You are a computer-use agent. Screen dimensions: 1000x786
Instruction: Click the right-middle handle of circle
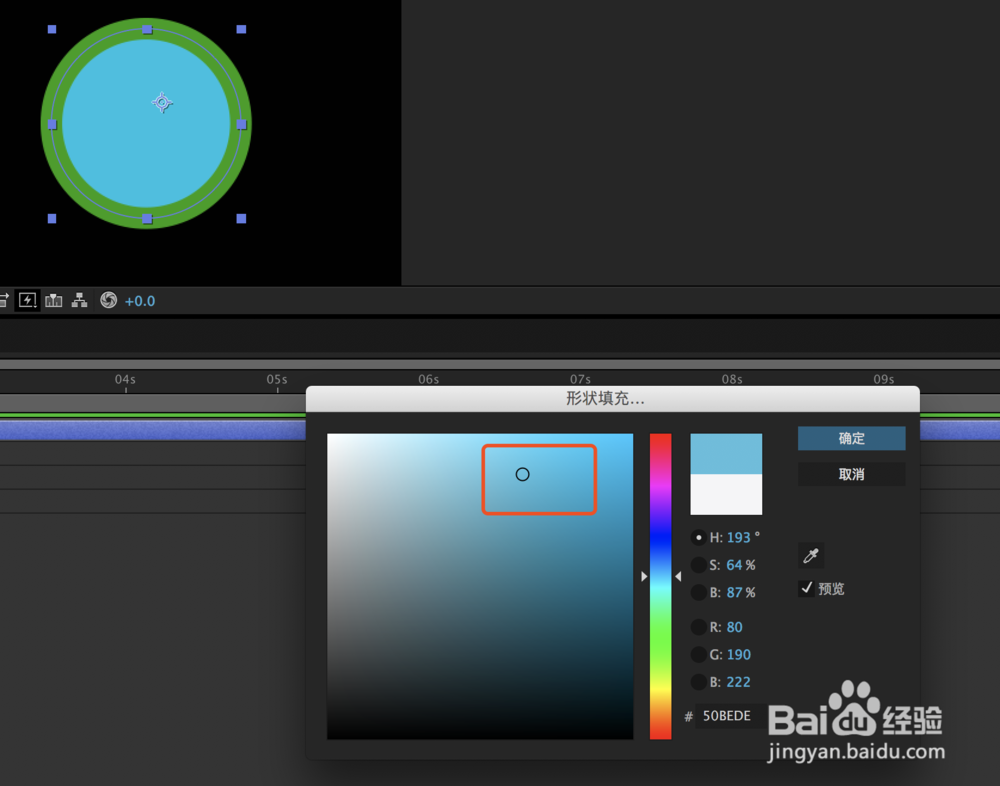click(x=242, y=124)
